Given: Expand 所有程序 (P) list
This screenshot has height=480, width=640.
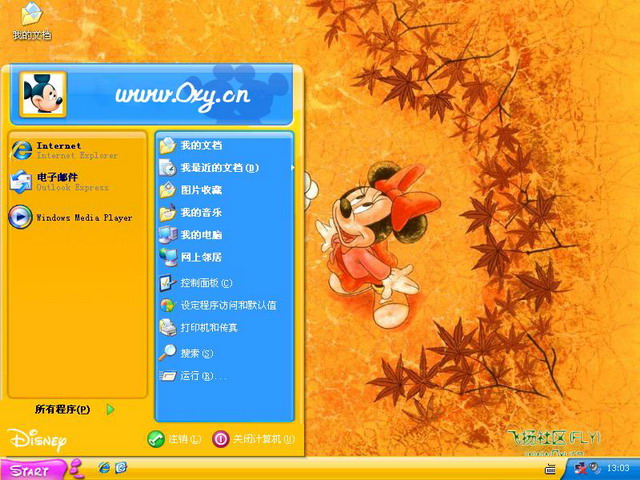Looking at the screenshot, I should coord(75,409).
